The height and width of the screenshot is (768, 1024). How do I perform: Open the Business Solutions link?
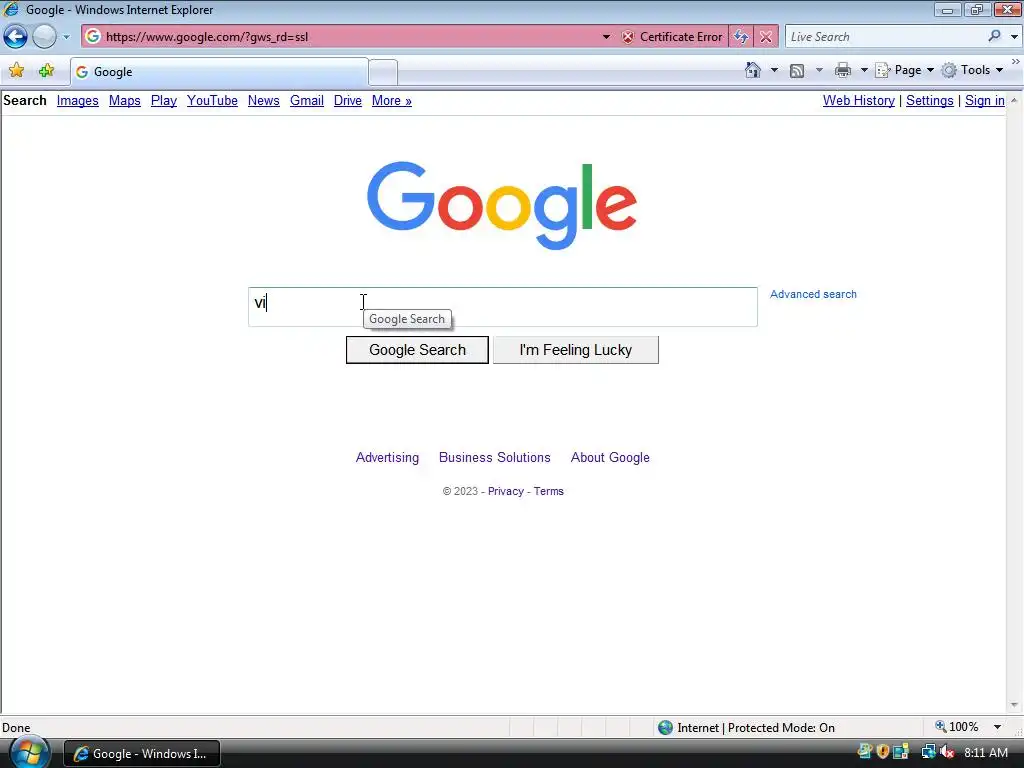click(494, 457)
